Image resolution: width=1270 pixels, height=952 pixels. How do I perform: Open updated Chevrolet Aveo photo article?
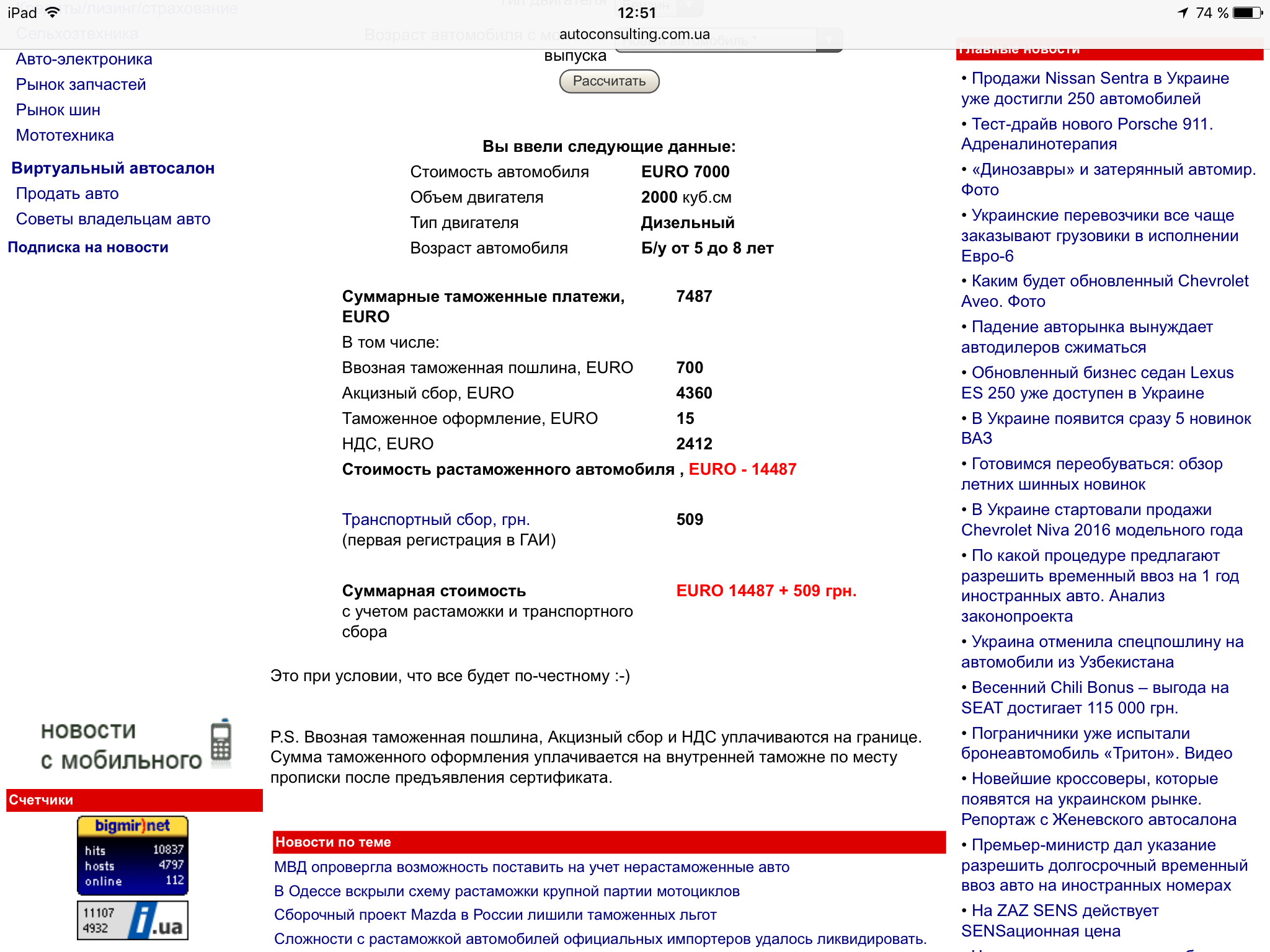pos(1105,291)
